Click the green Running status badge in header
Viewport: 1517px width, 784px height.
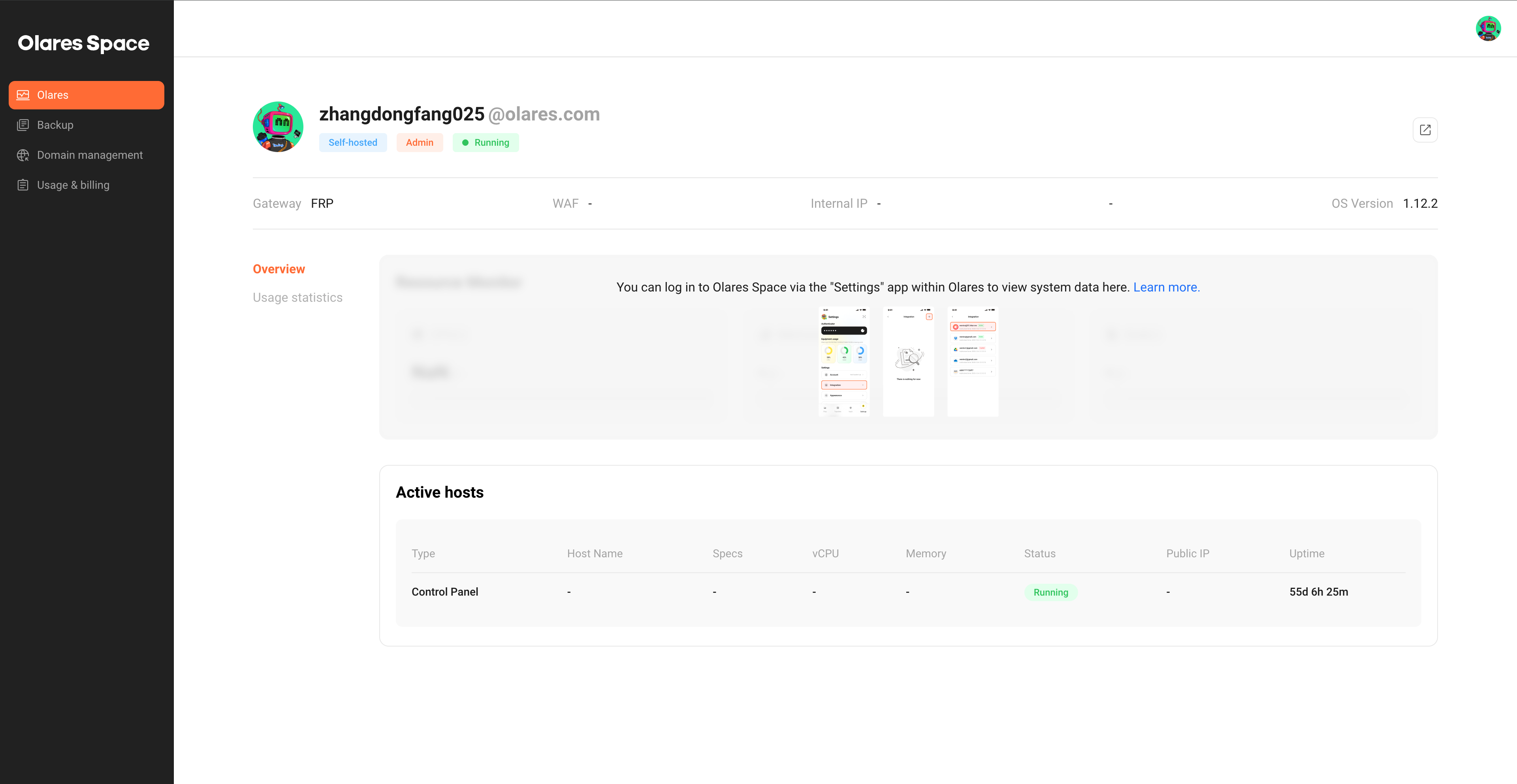pos(485,143)
